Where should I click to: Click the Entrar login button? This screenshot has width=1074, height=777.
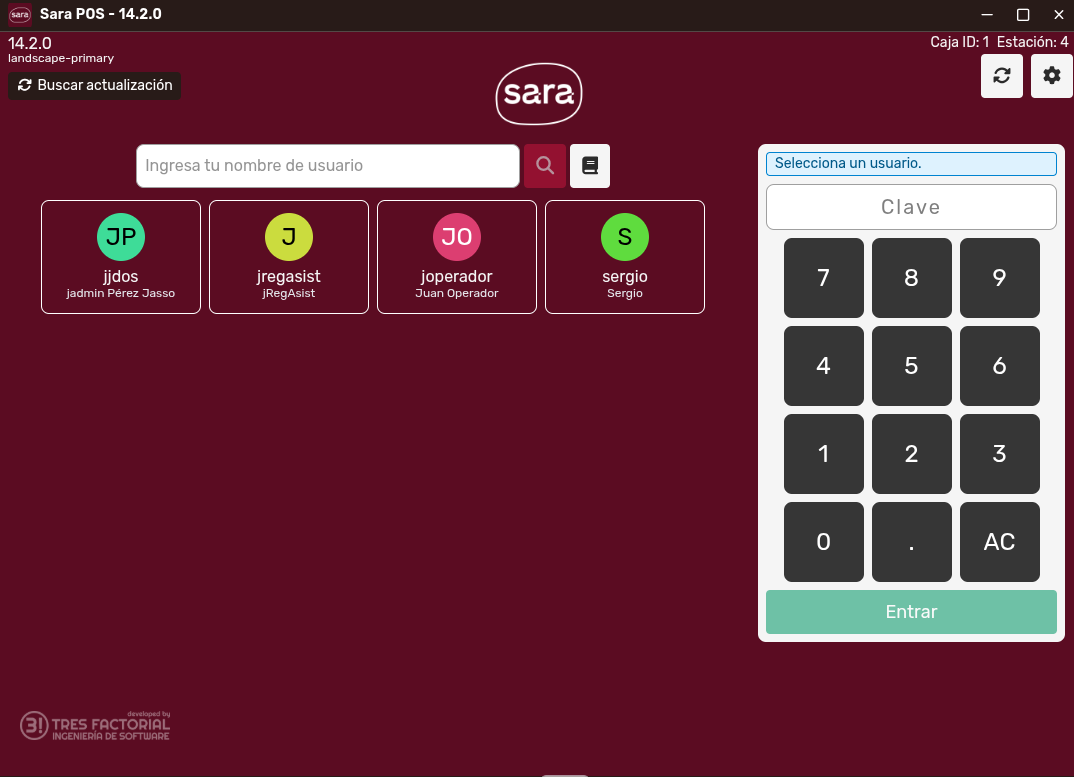tap(911, 612)
